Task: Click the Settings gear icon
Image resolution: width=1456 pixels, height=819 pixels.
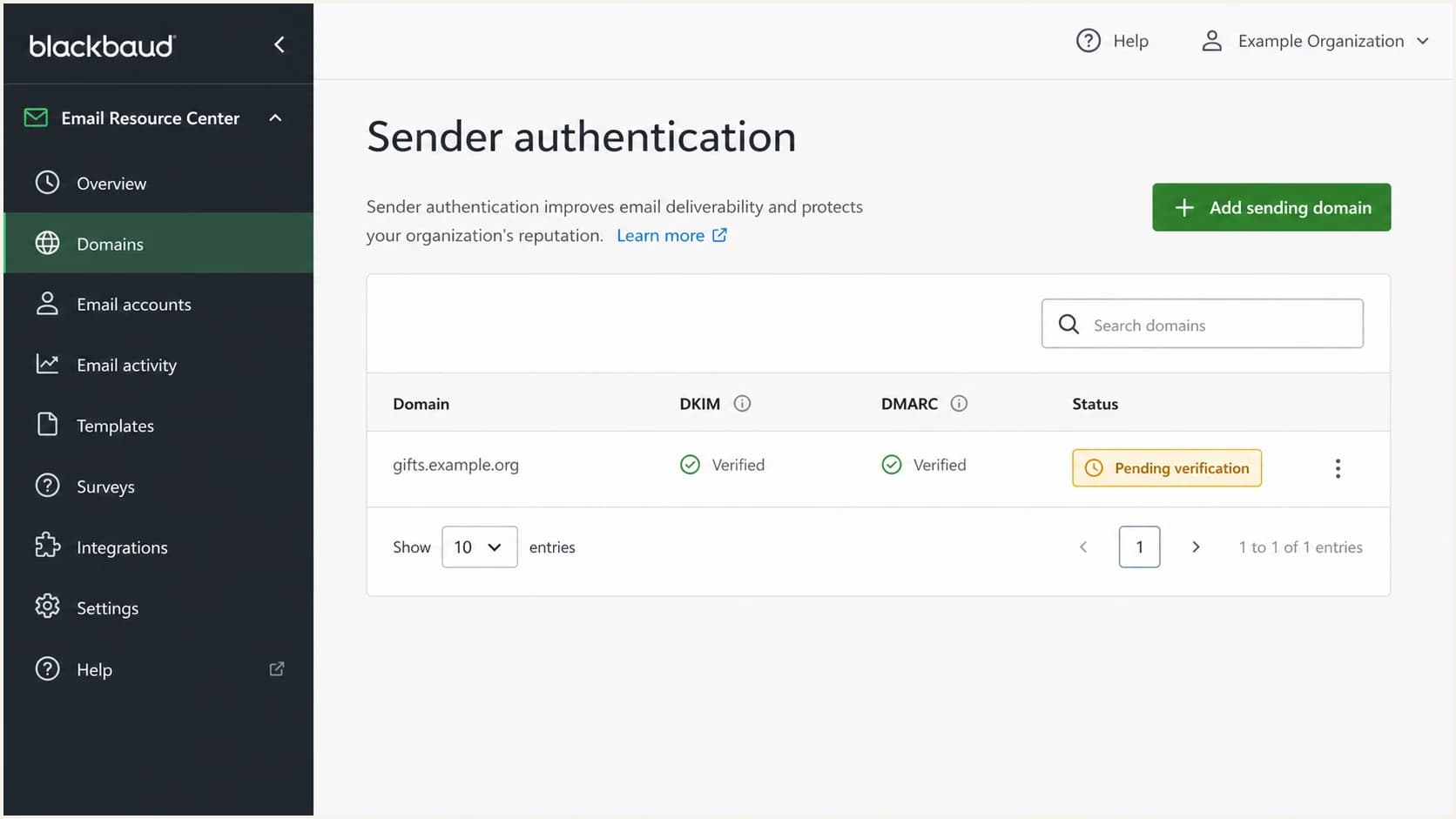Action: [x=47, y=606]
